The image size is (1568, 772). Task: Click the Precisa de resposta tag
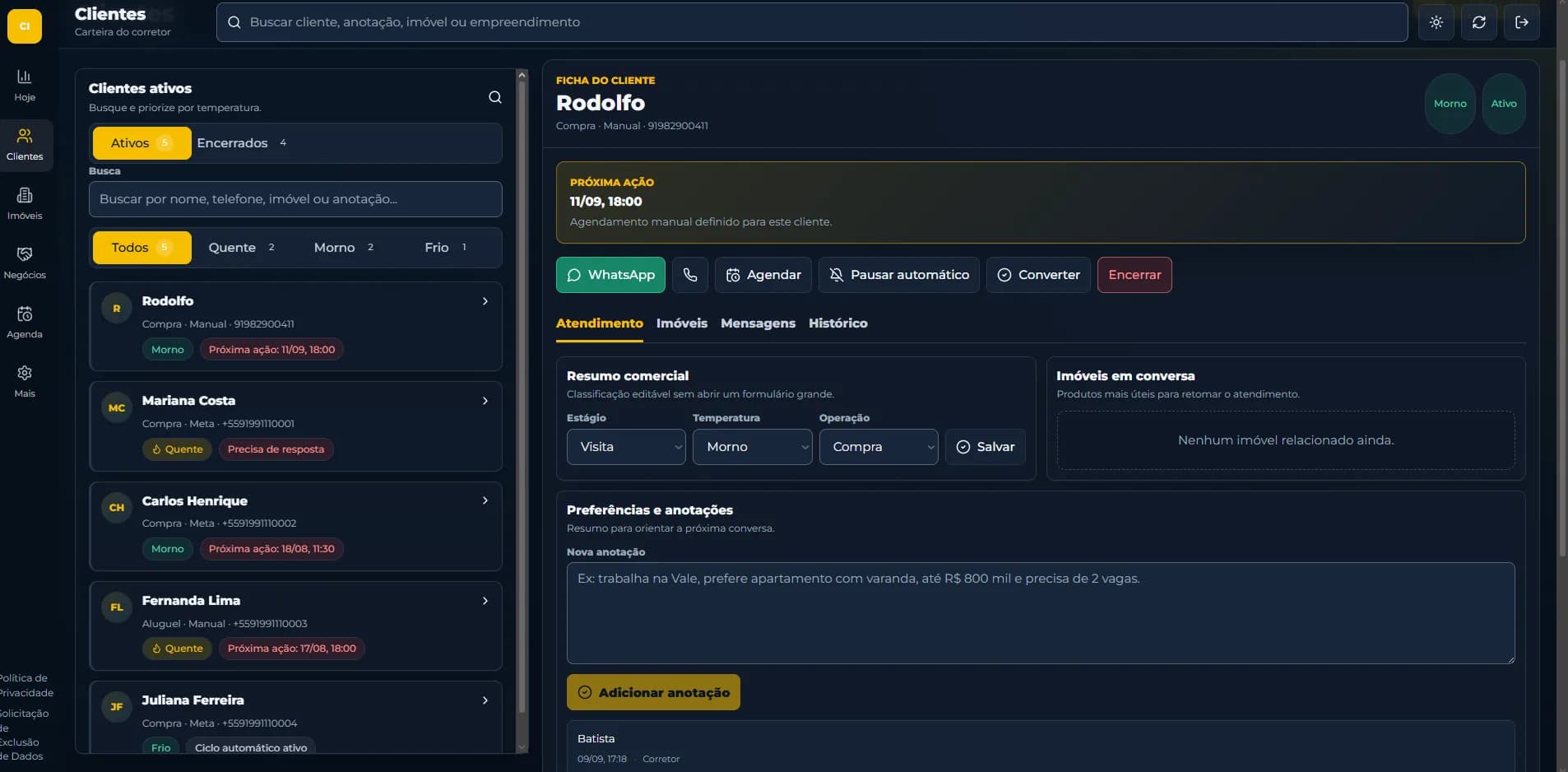tap(276, 449)
